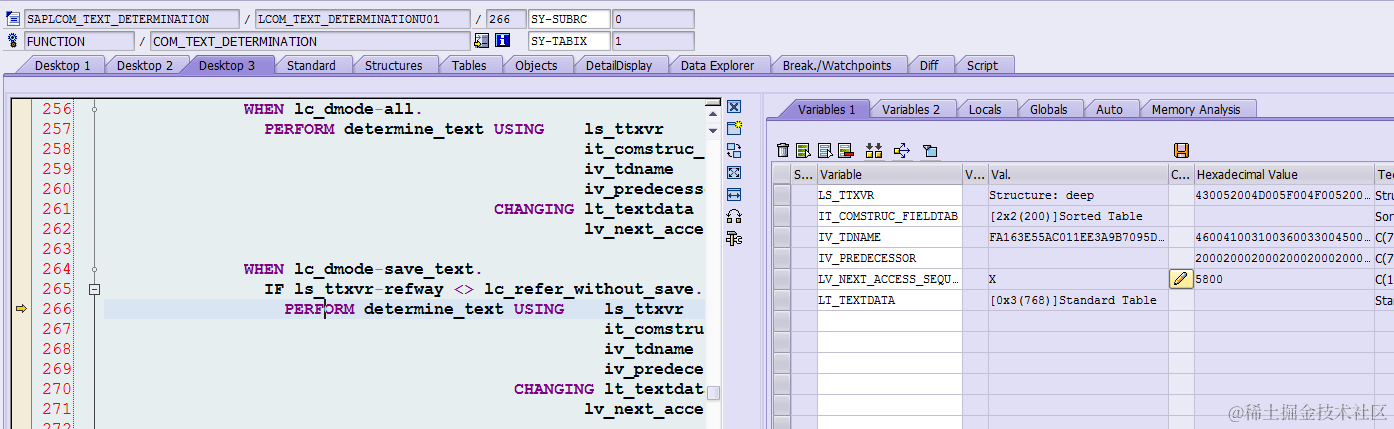Image resolution: width=1394 pixels, height=429 pixels.
Task: Switch to the Globals tab
Action: pos(1048,109)
